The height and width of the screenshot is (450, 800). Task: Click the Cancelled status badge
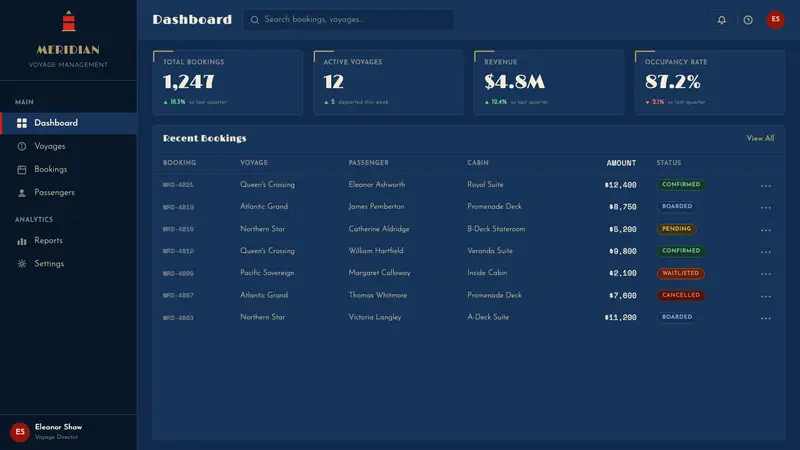point(681,295)
